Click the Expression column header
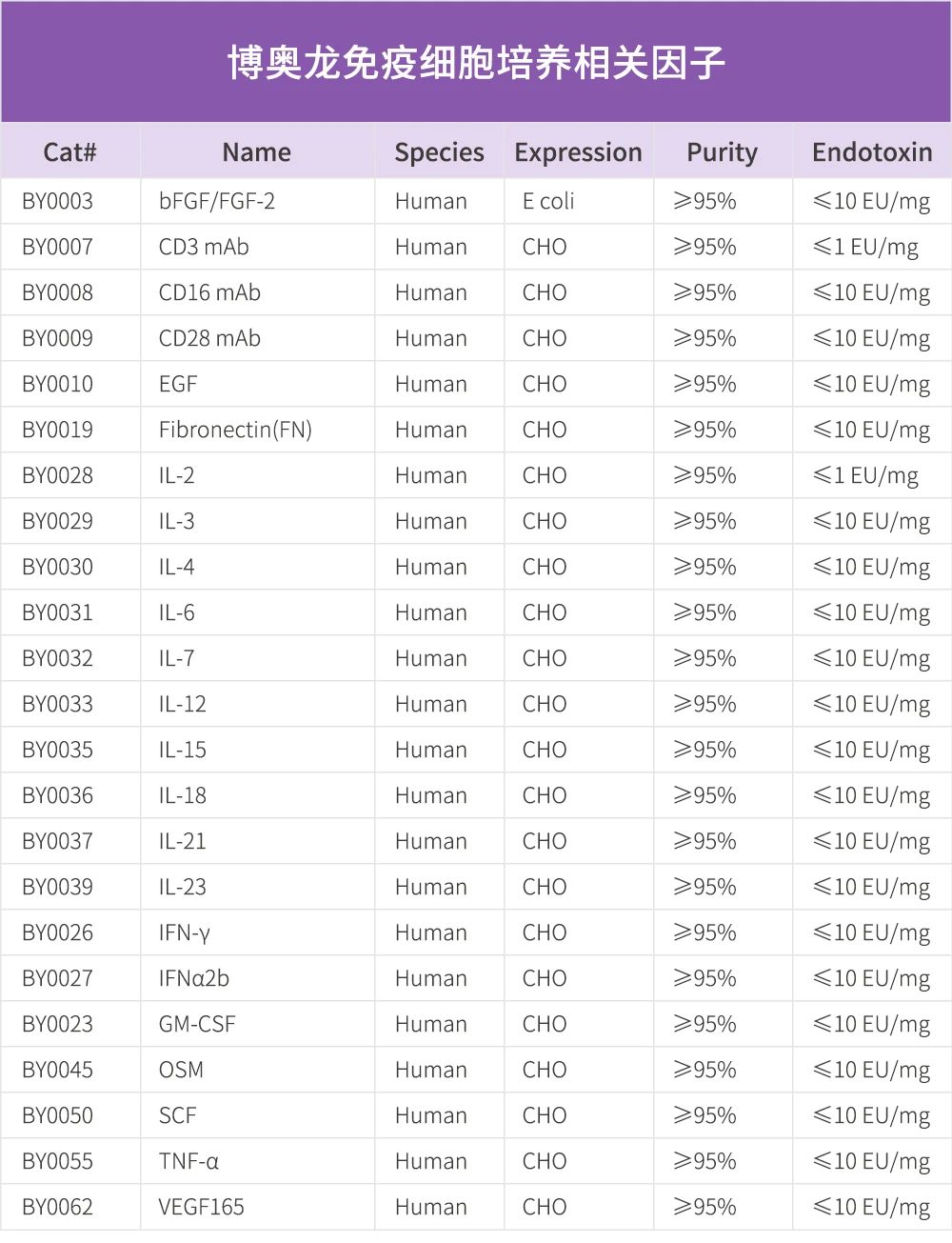 click(578, 152)
